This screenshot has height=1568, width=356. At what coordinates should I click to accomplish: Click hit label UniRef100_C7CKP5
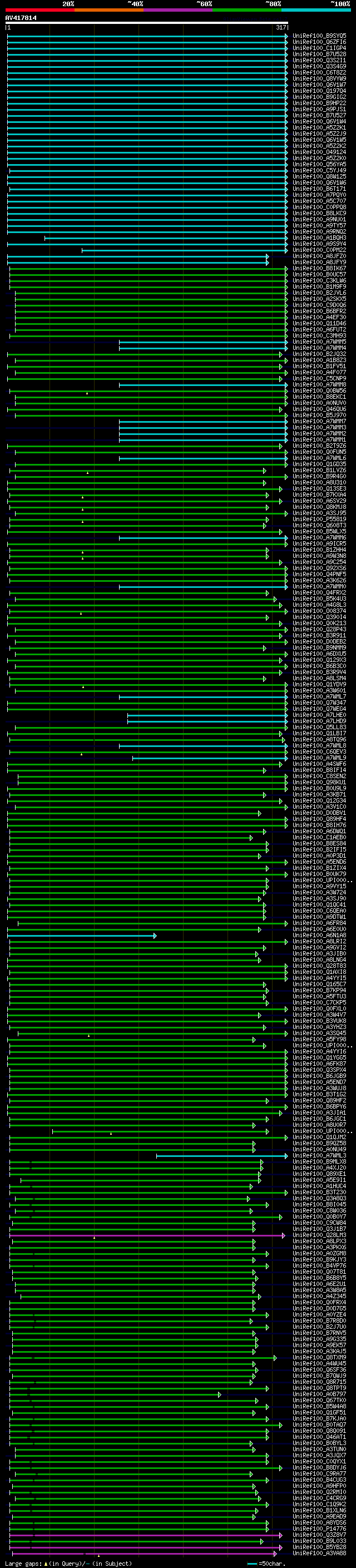click(x=319, y=1002)
